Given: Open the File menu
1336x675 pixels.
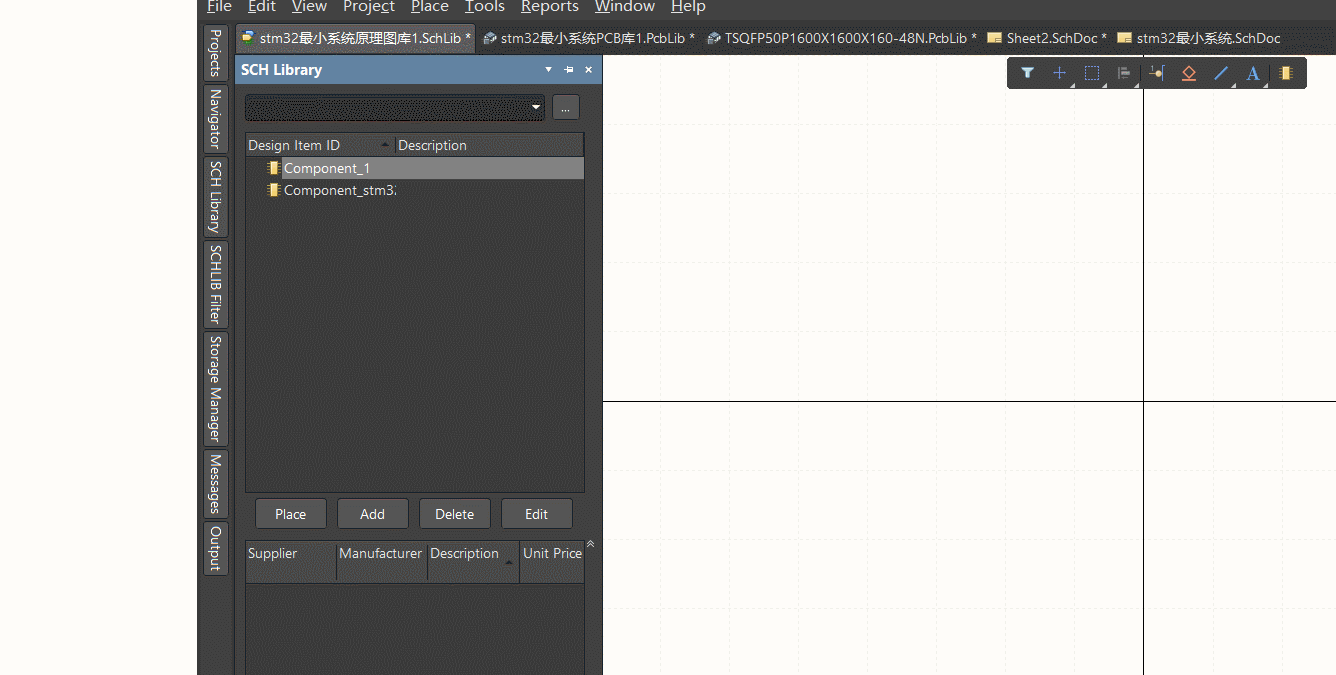Looking at the screenshot, I should 219,7.
